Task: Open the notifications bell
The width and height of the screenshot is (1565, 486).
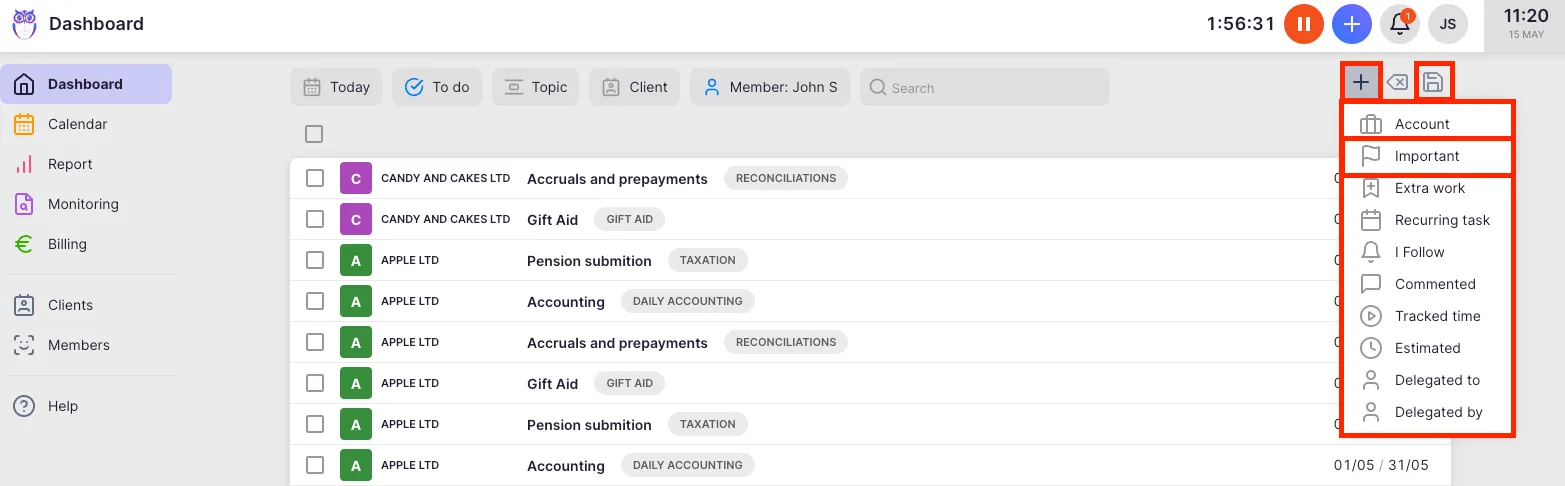Action: (1399, 24)
